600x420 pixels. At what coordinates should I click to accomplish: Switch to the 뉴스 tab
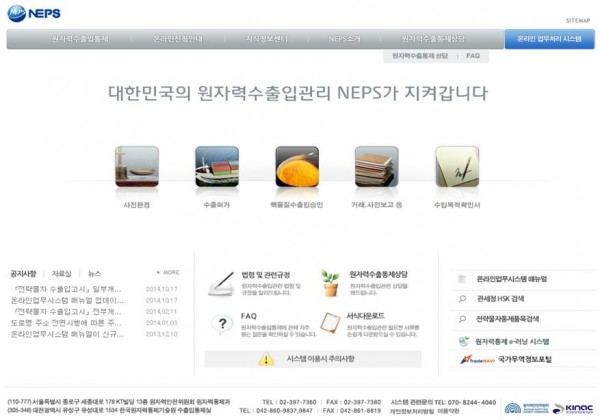95,274
